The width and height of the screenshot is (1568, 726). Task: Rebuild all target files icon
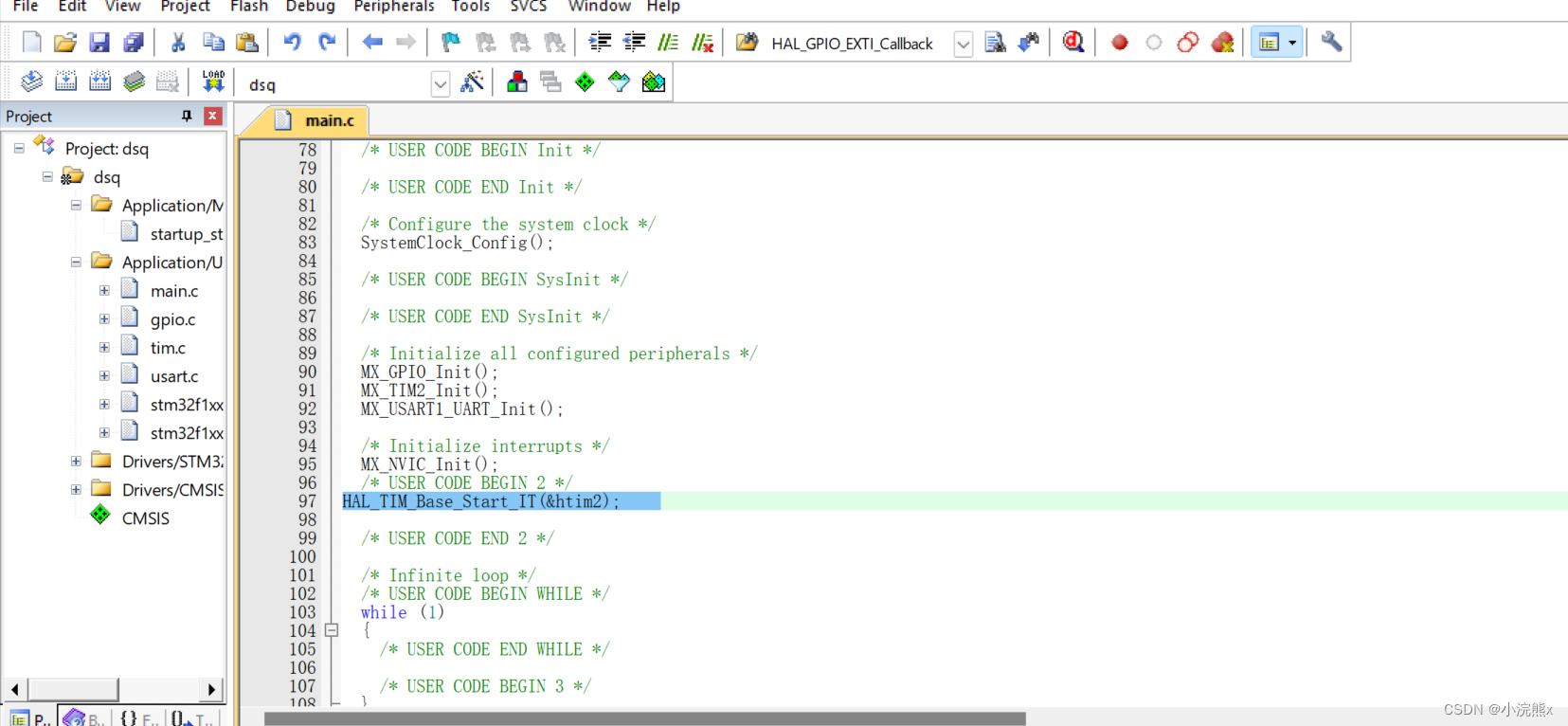(x=99, y=82)
